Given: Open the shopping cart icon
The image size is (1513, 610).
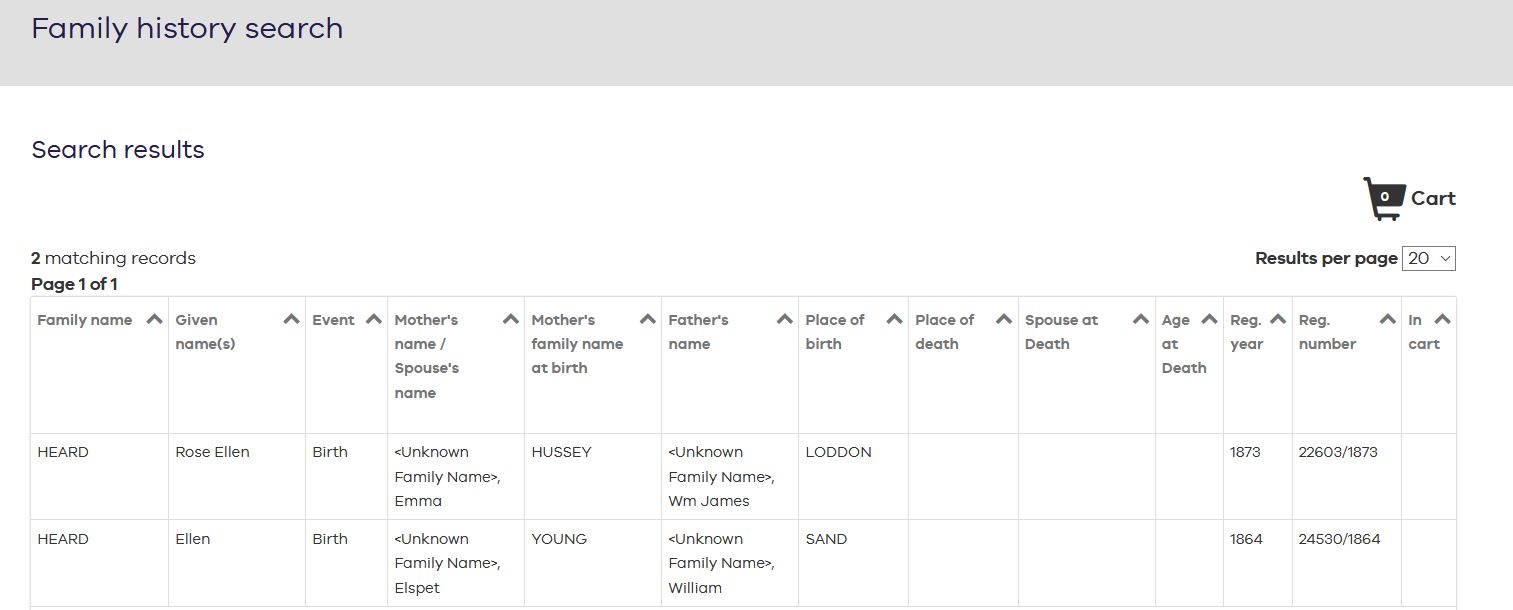Looking at the screenshot, I should pyautogui.click(x=1384, y=198).
